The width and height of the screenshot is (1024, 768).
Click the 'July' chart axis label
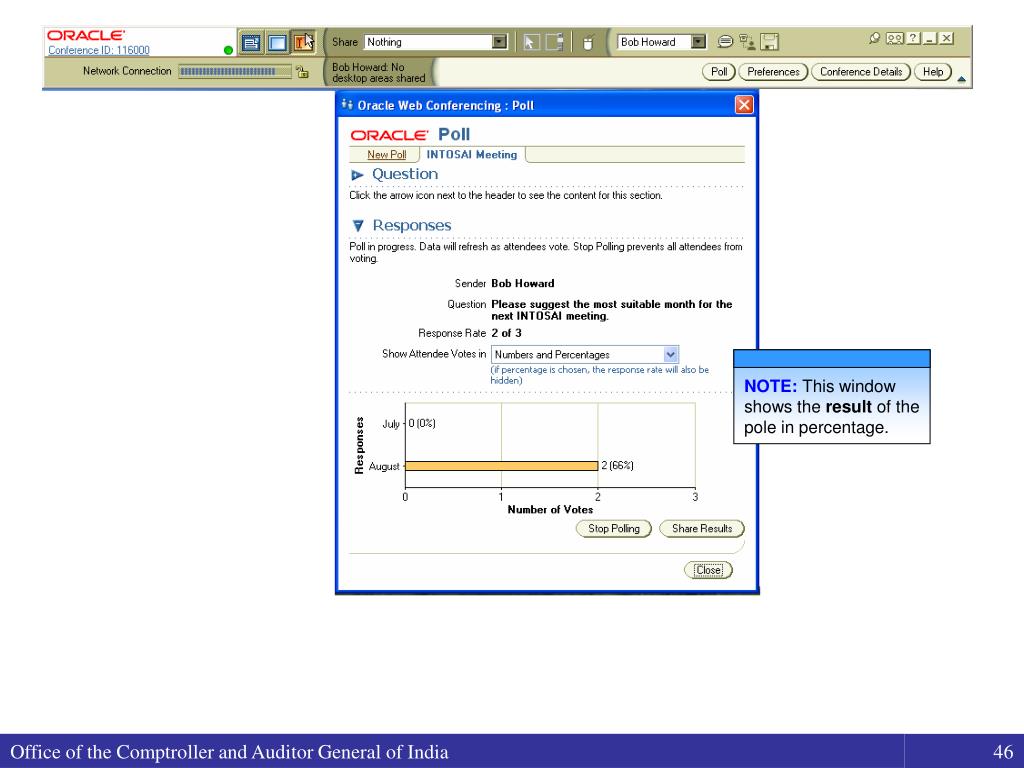391,424
